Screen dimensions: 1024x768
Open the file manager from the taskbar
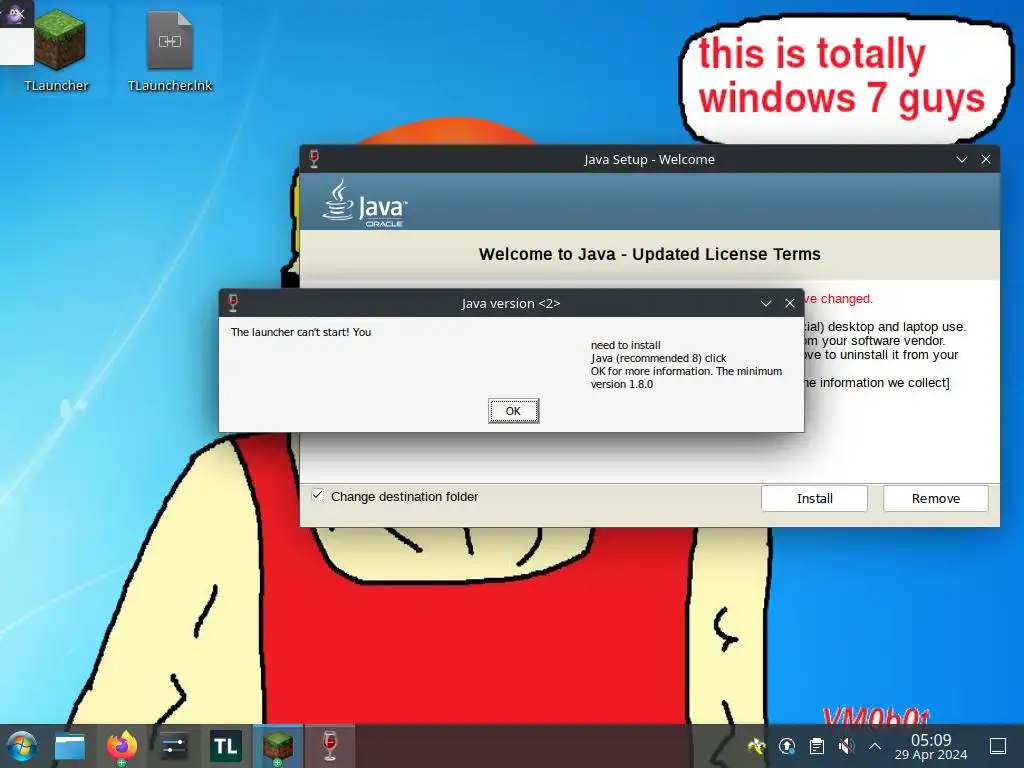tap(70, 746)
